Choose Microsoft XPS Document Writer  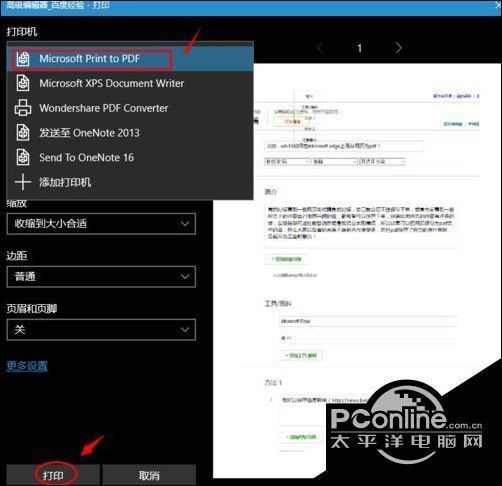[x=130, y=83]
